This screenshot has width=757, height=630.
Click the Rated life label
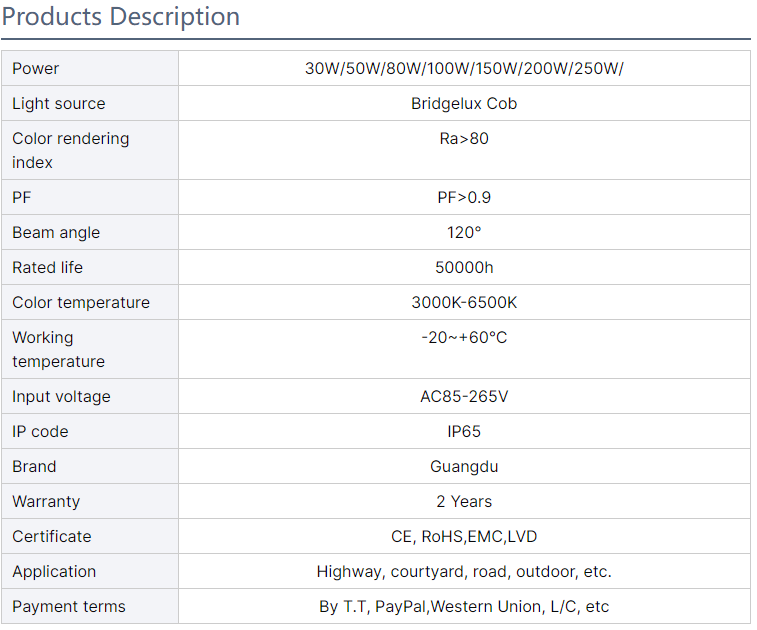pyautogui.click(x=48, y=268)
